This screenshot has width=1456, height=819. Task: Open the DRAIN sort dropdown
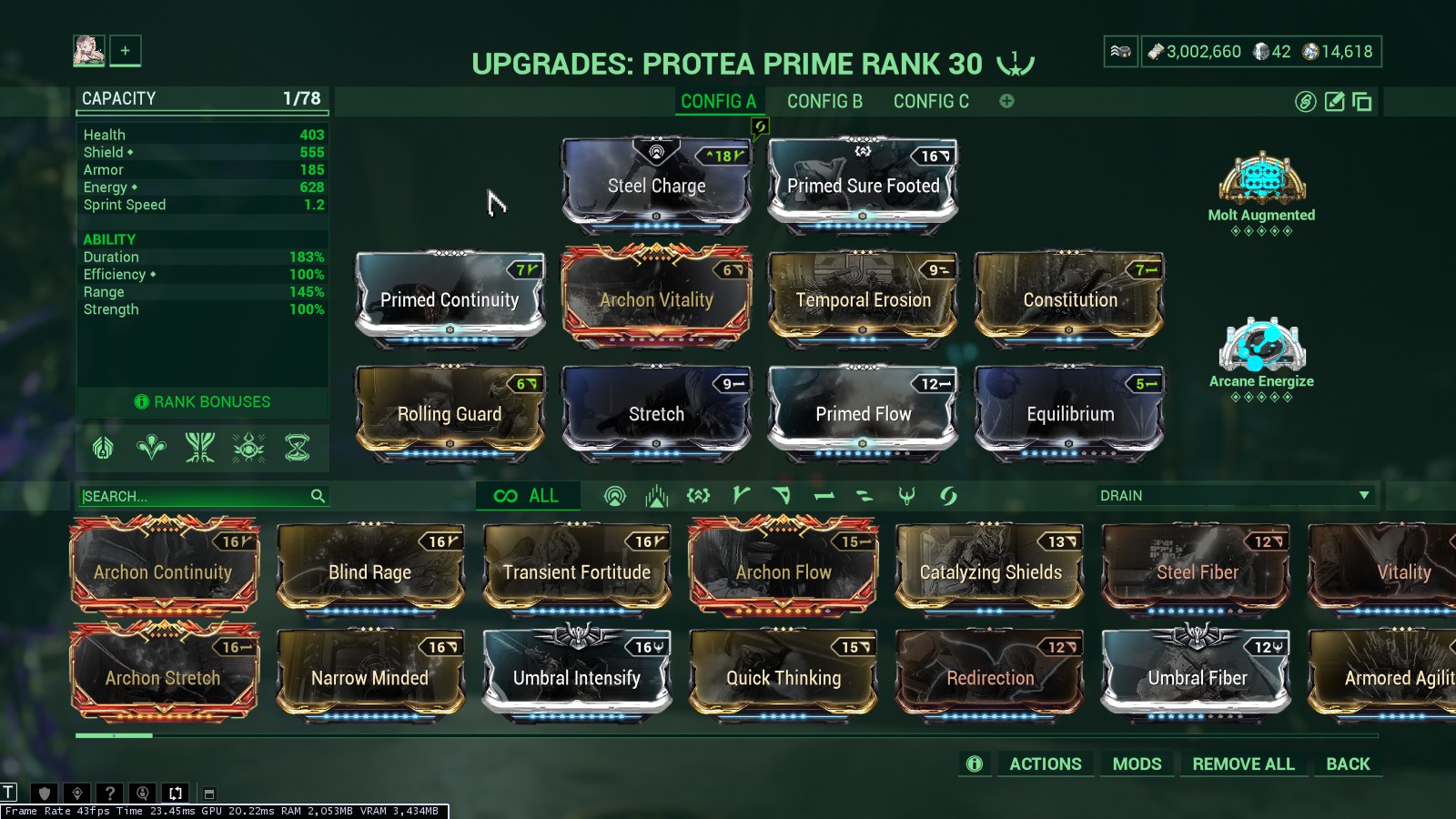click(1234, 496)
